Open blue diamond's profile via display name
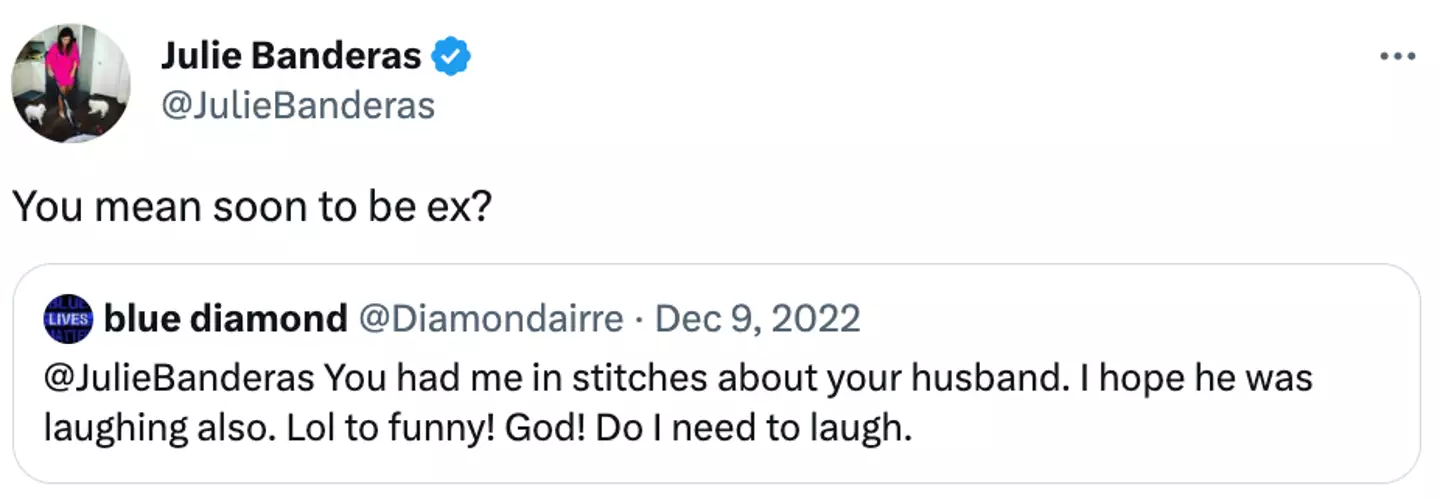Image resolution: width=1440 pixels, height=498 pixels. pyautogui.click(x=225, y=319)
